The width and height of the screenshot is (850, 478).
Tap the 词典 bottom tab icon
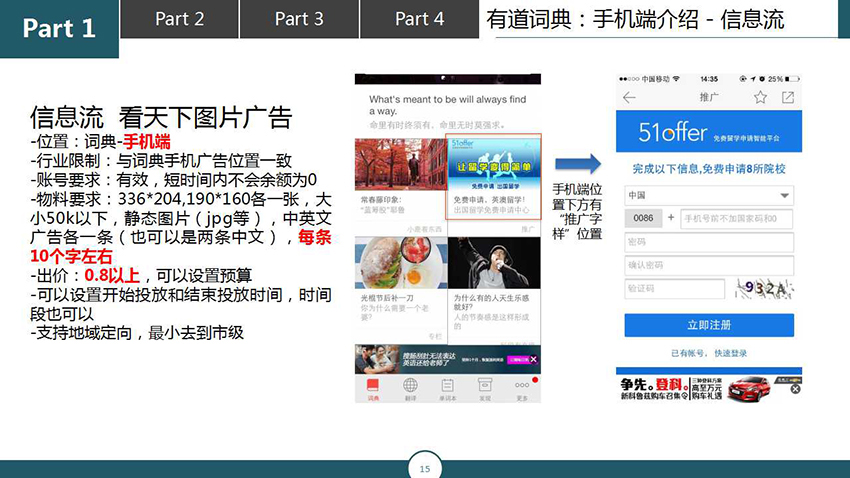[x=373, y=389]
